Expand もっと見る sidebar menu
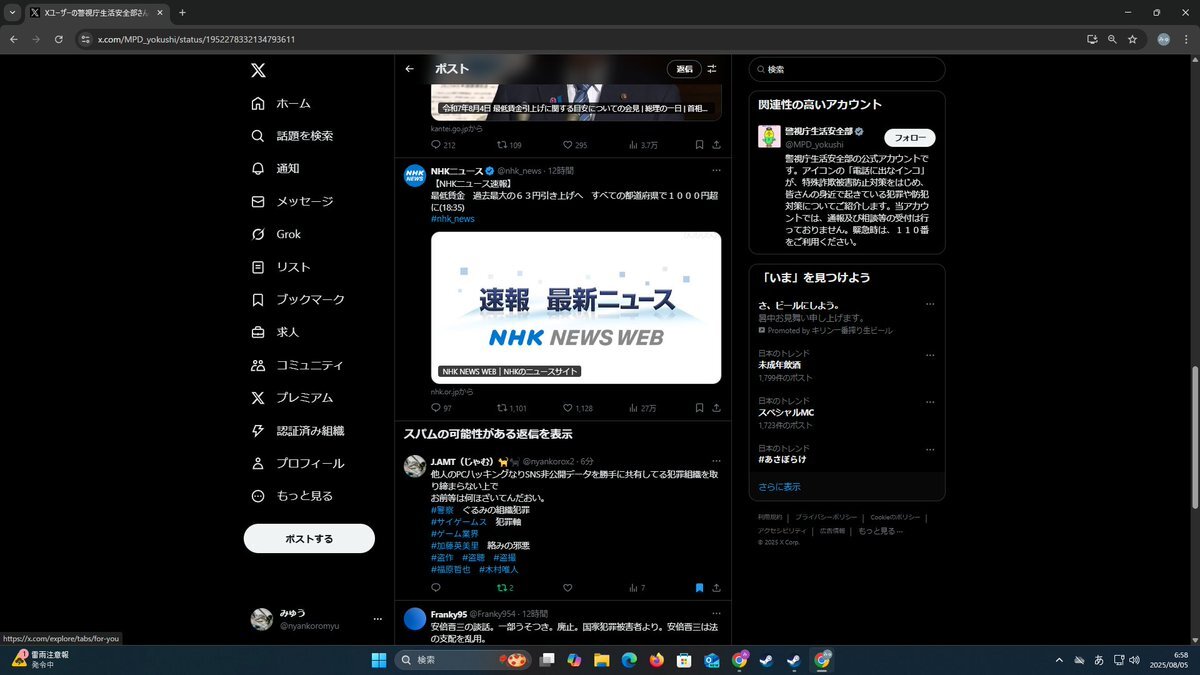1200x675 pixels. pos(292,496)
